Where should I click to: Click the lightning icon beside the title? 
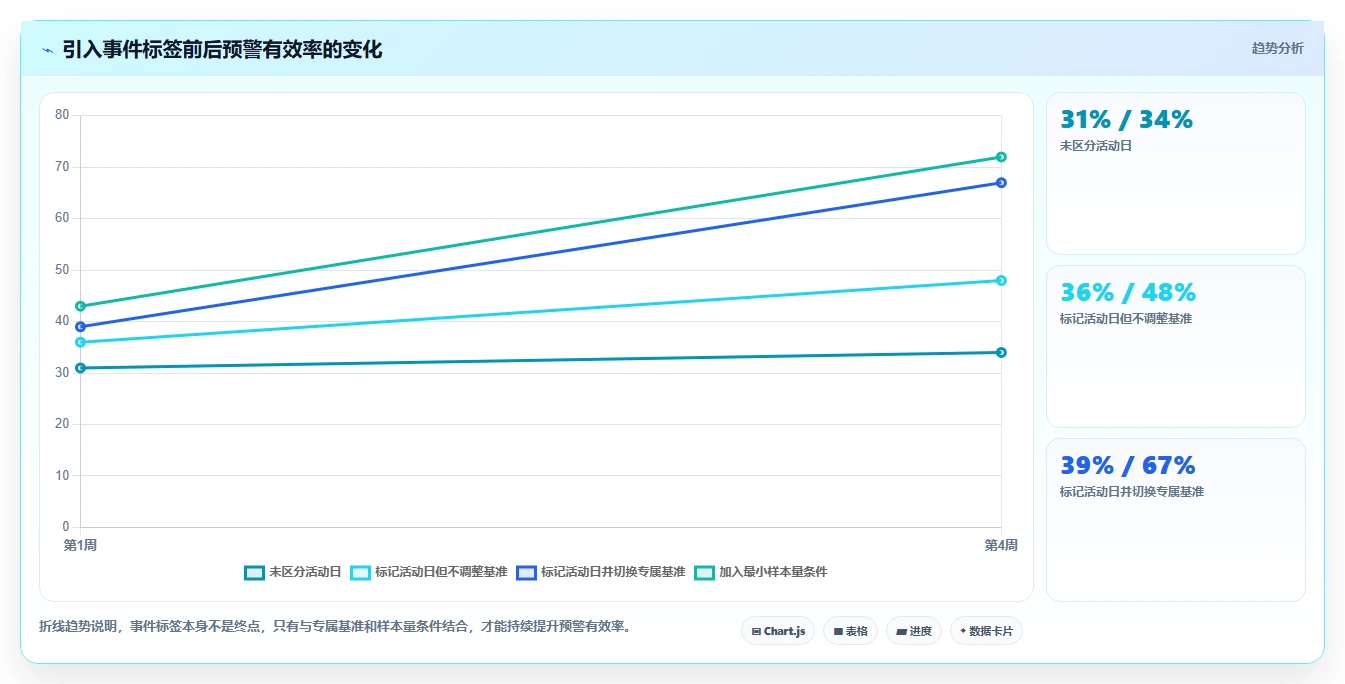tap(48, 50)
